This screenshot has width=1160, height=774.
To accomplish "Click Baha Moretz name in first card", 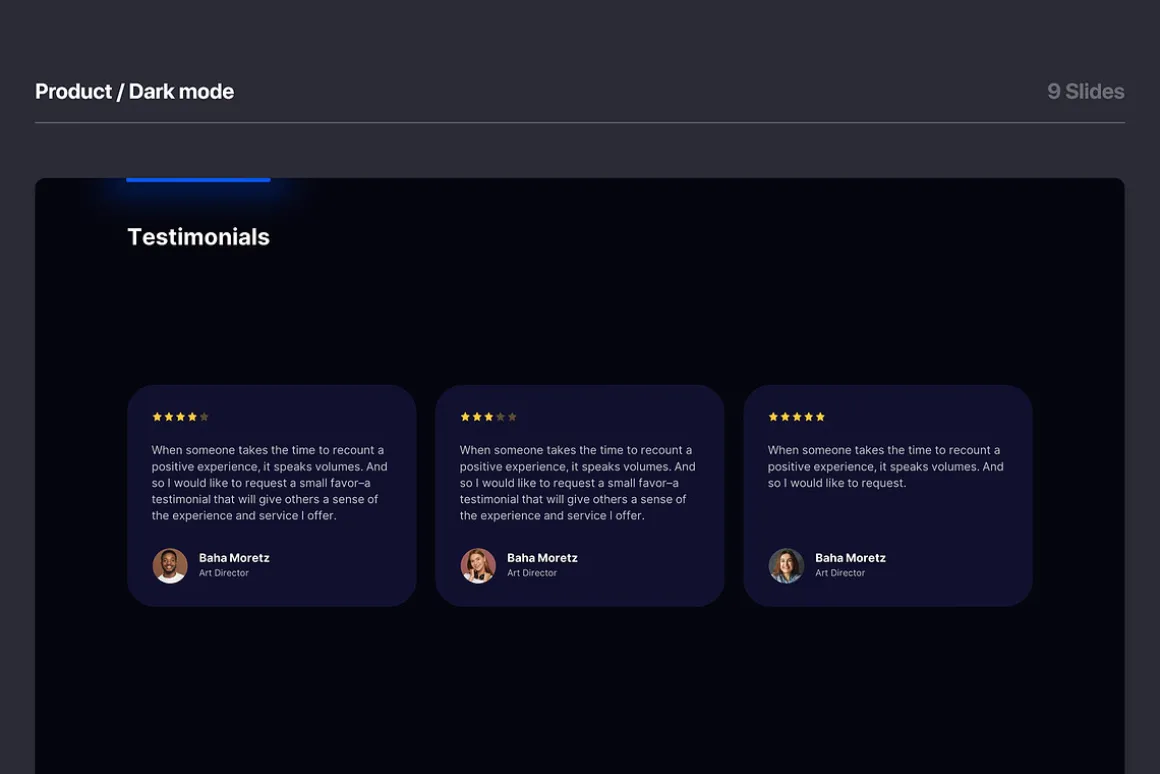I will coord(234,558).
